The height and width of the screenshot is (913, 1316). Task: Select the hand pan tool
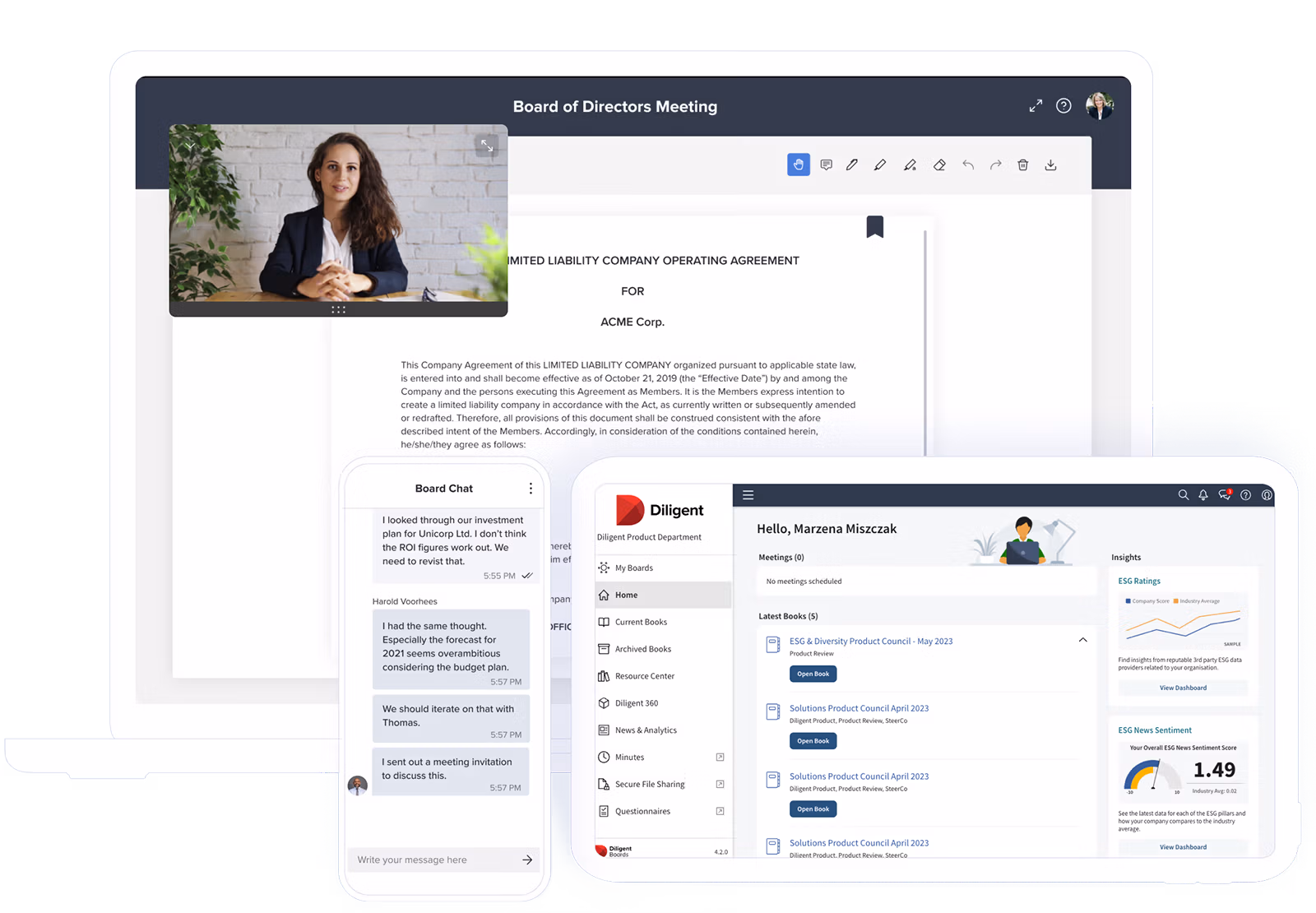point(798,165)
